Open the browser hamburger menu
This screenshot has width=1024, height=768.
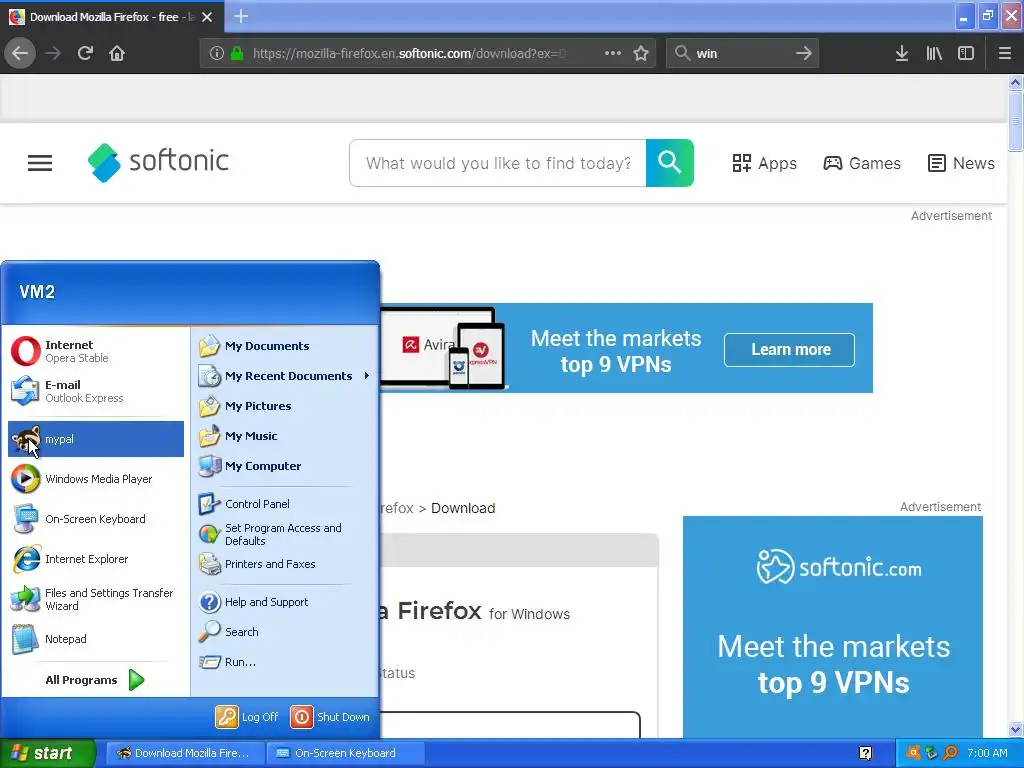click(x=1005, y=53)
